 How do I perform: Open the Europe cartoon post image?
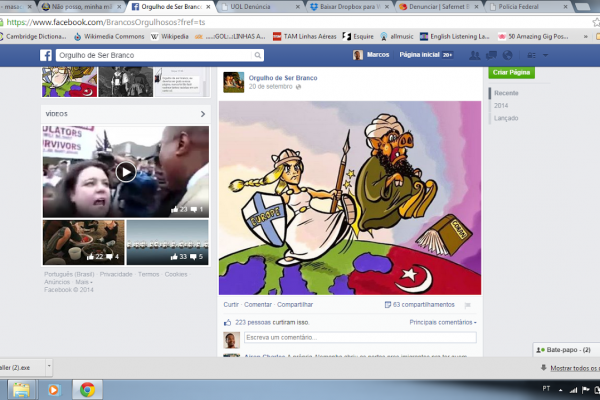pos(350,198)
